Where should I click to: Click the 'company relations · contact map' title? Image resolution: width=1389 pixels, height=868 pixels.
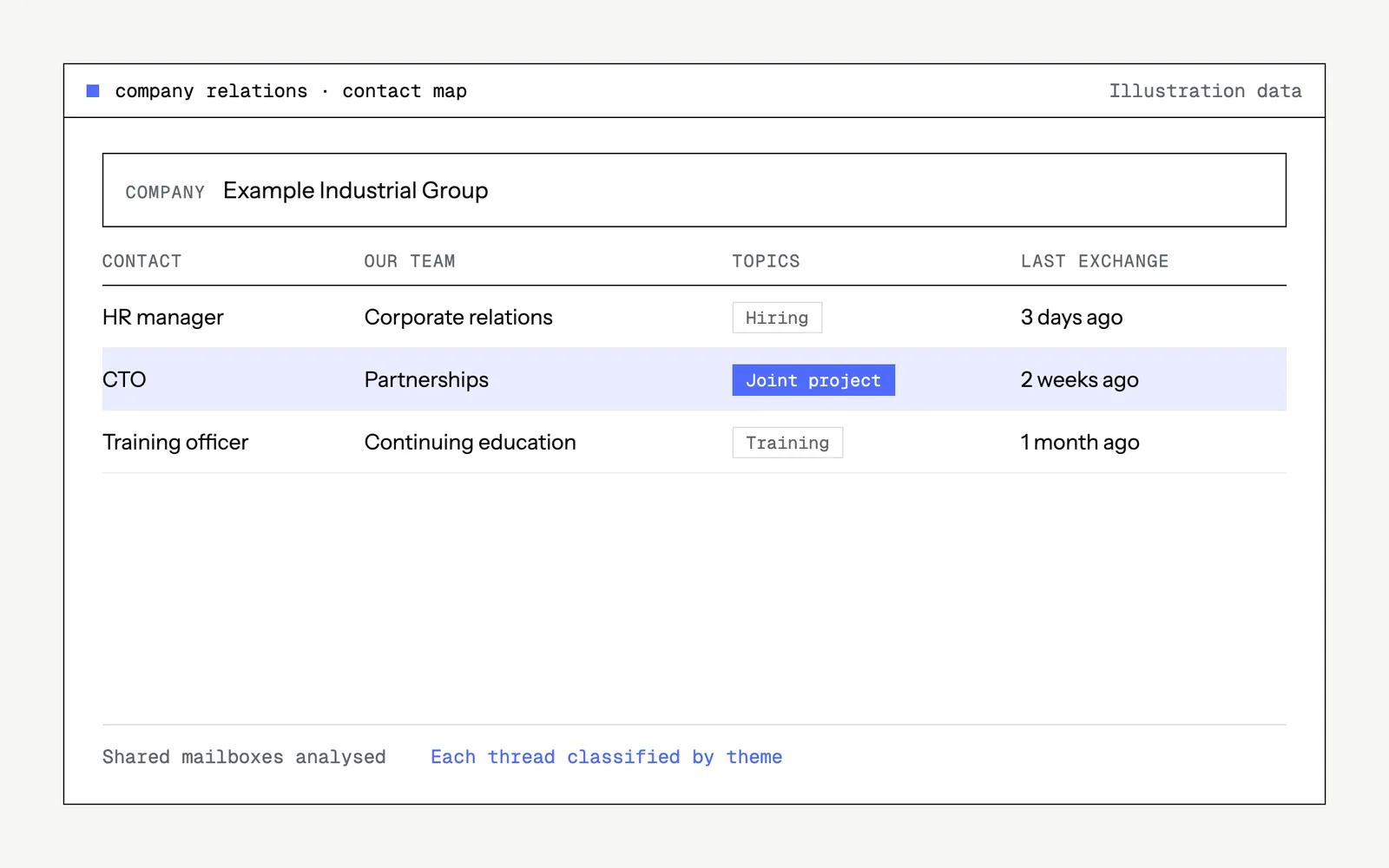(x=291, y=91)
